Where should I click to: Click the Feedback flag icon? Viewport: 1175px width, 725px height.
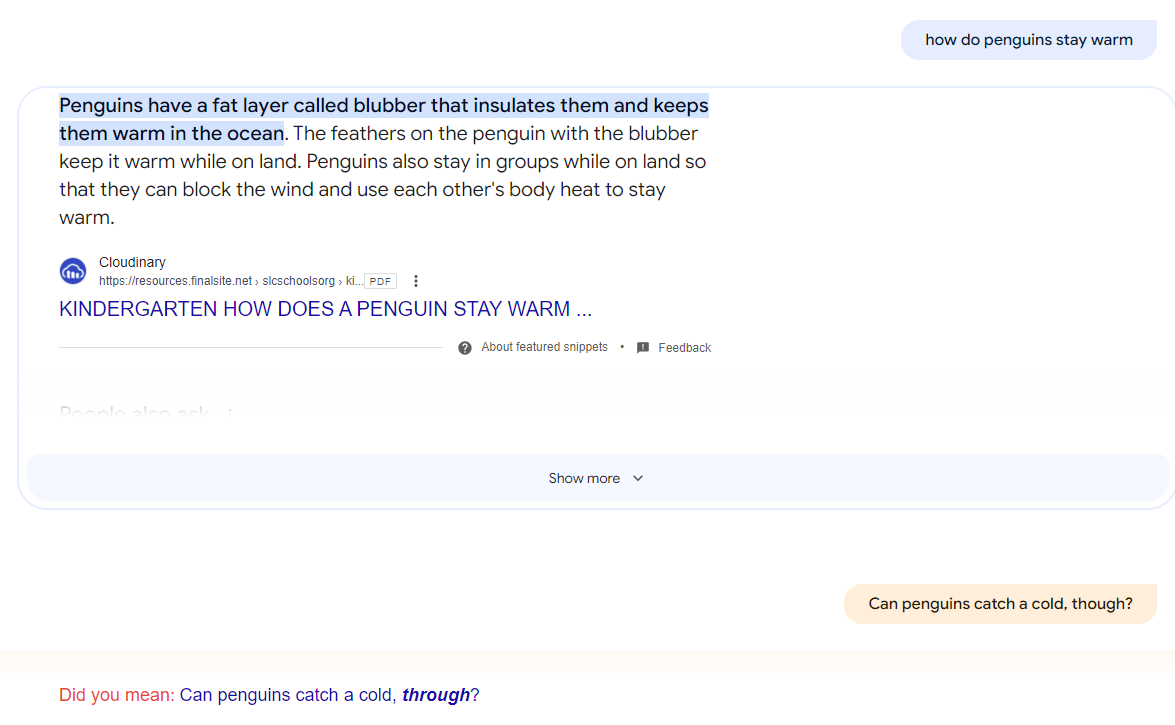(643, 348)
